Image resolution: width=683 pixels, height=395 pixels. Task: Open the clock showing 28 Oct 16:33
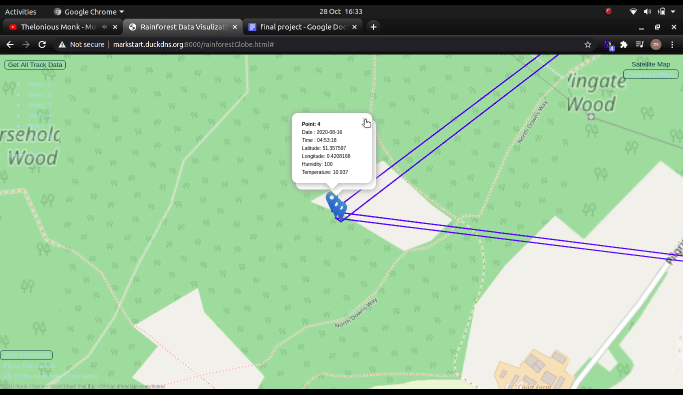click(x=341, y=12)
